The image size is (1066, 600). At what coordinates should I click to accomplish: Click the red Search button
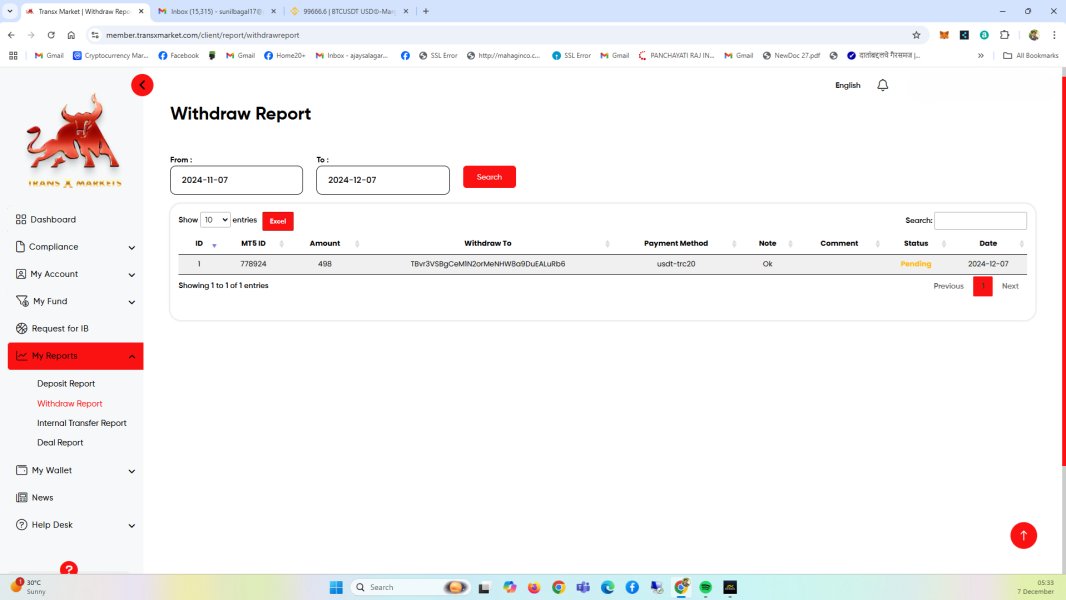[489, 177]
